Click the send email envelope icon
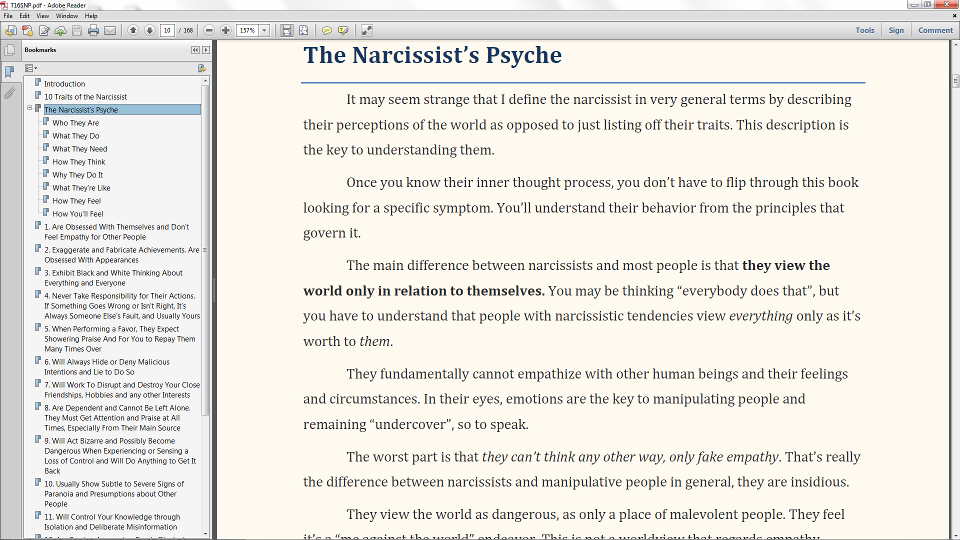960x540 pixels. 110,31
